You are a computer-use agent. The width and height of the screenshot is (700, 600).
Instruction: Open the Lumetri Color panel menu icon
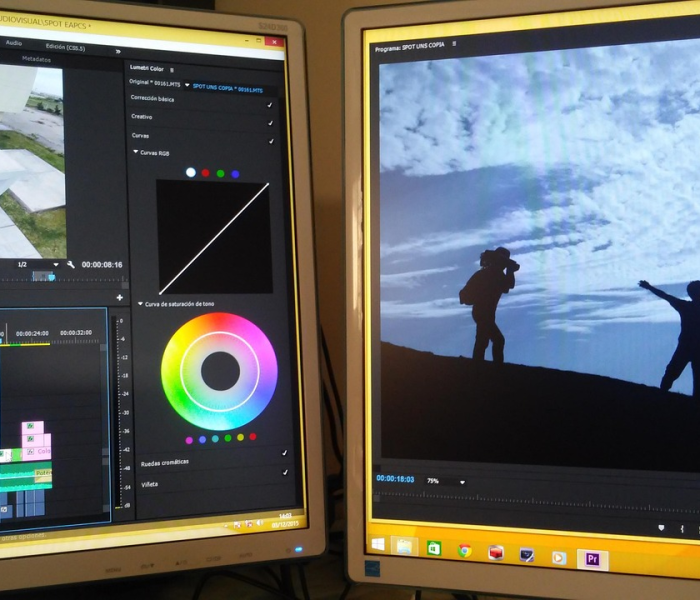(171, 70)
